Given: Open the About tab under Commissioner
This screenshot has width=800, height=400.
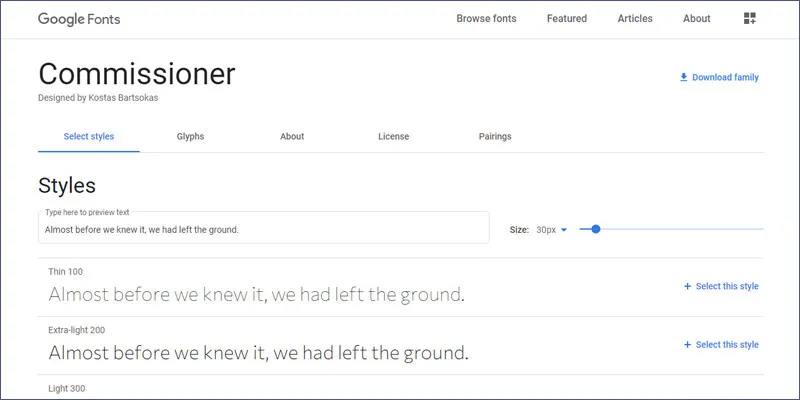Looking at the screenshot, I should 292,137.
